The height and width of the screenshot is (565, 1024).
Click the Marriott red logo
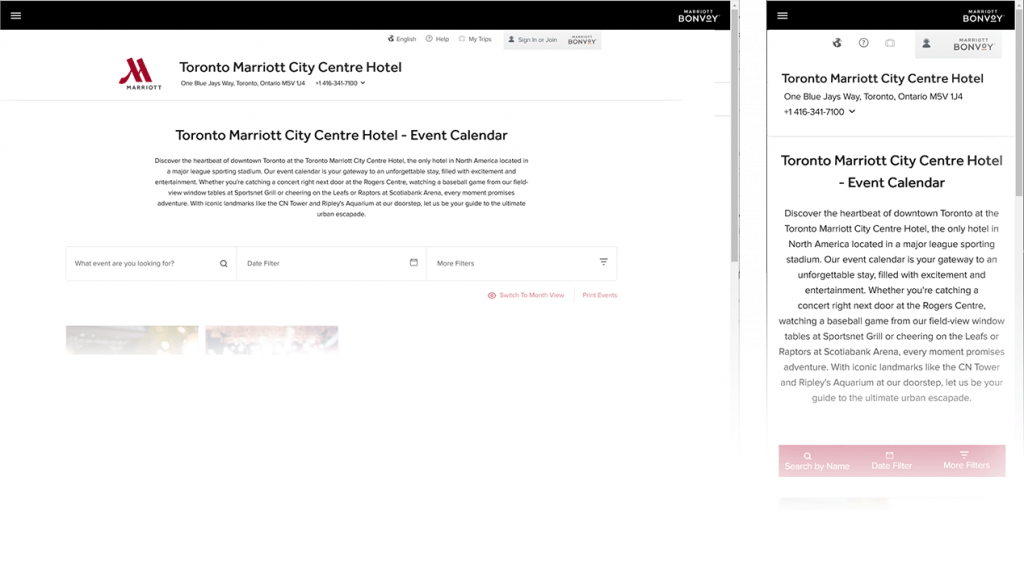[x=140, y=74]
